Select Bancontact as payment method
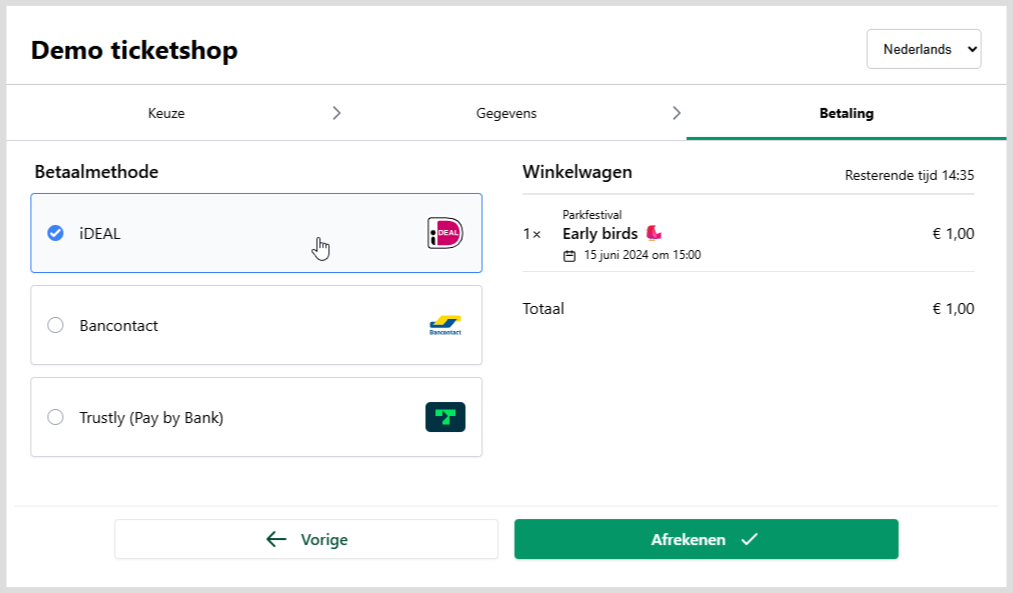 pyautogui.click(x=56, y=324)
